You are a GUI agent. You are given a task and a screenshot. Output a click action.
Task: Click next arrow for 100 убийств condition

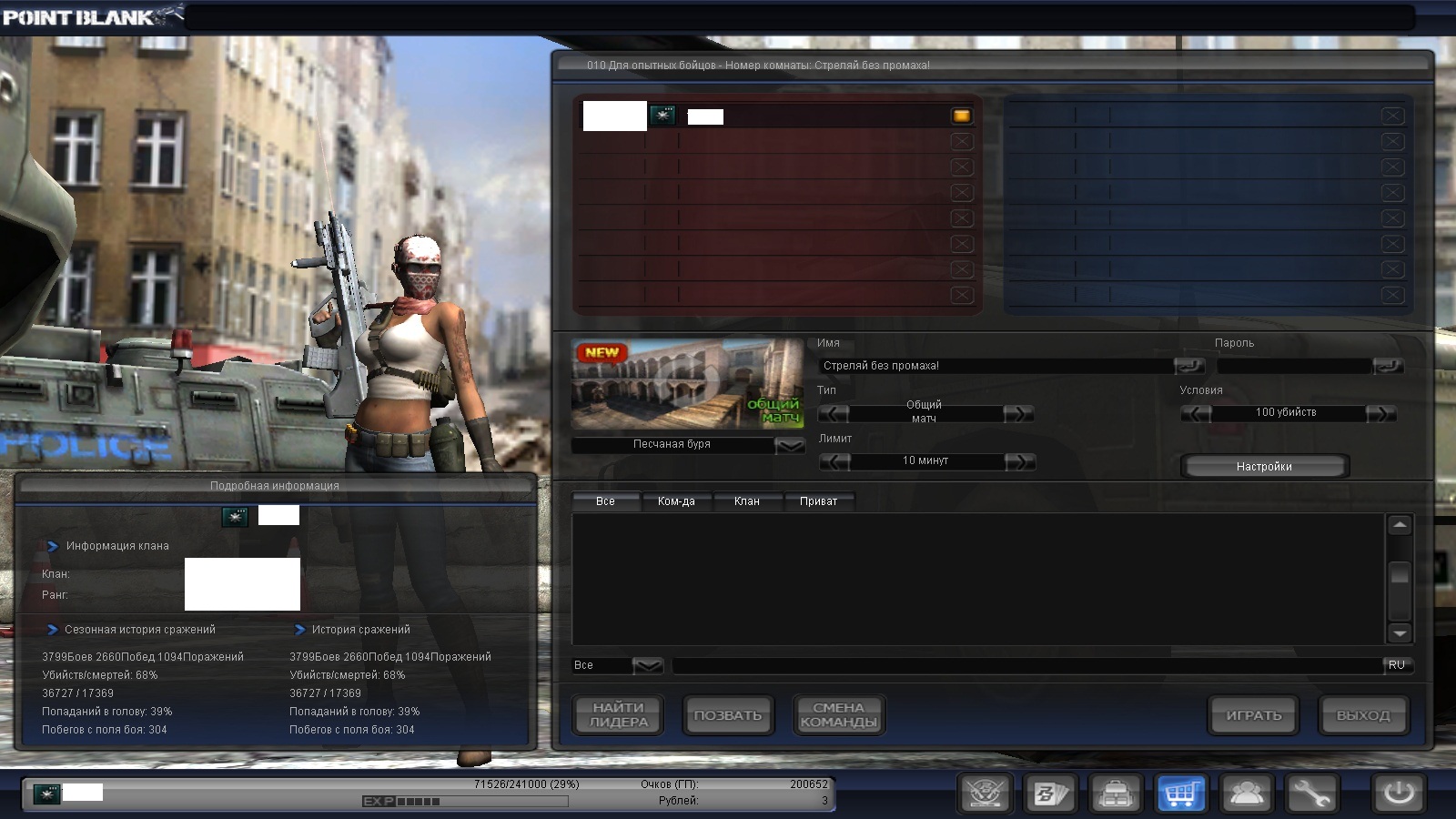click(x=1380, y=414)
